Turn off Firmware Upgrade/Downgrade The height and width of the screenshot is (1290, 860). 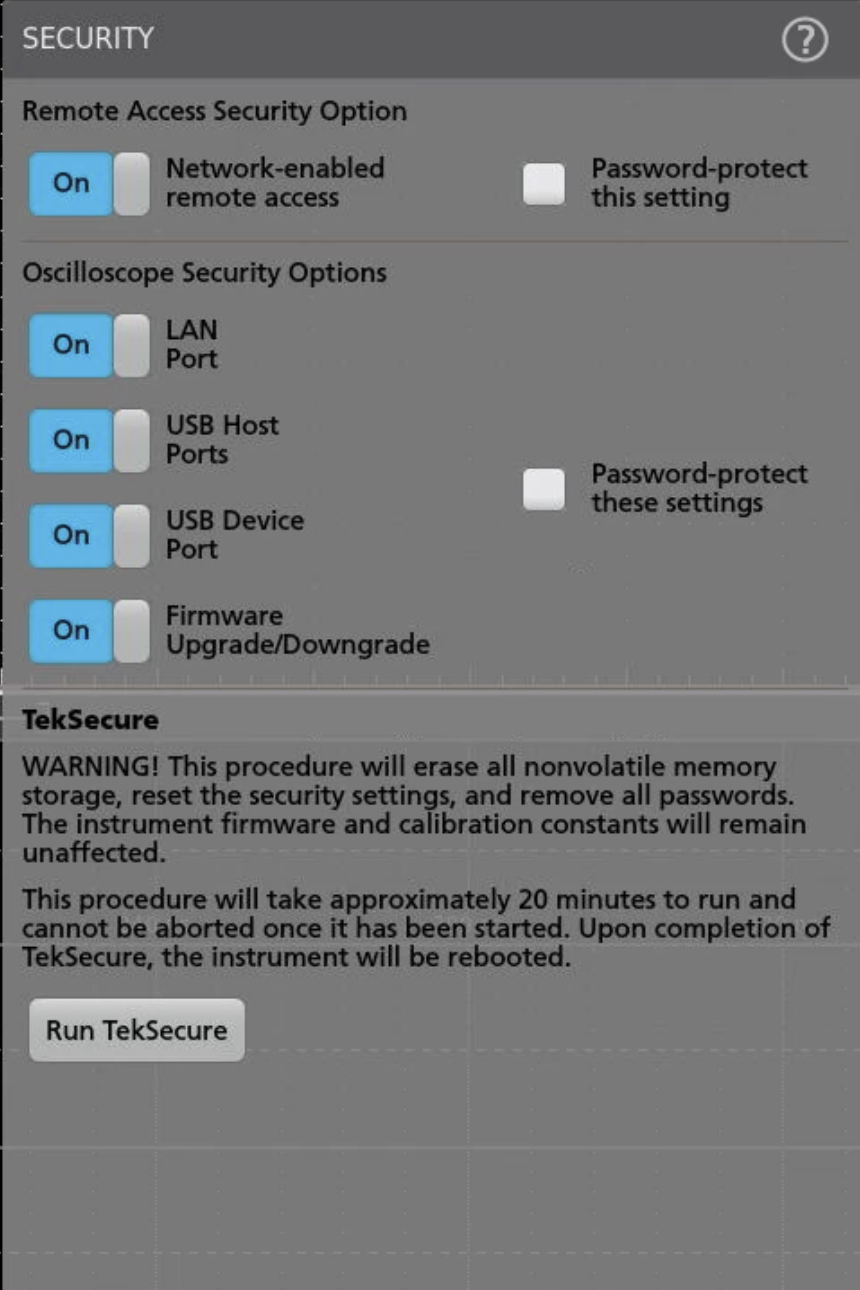[x=87, y=630]
